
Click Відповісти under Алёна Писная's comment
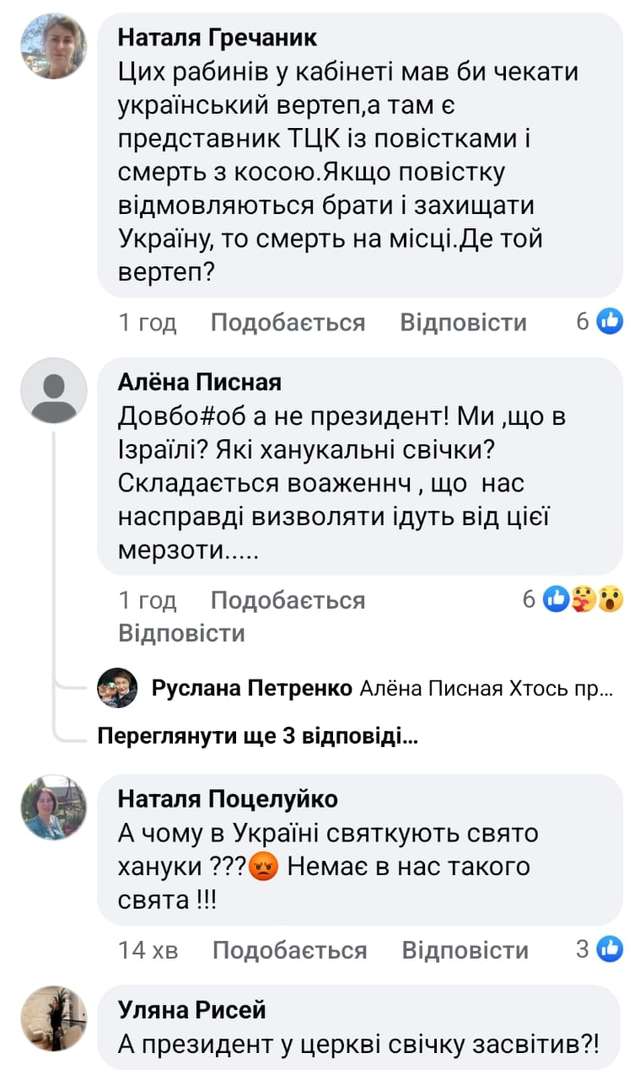click(181, 633)
